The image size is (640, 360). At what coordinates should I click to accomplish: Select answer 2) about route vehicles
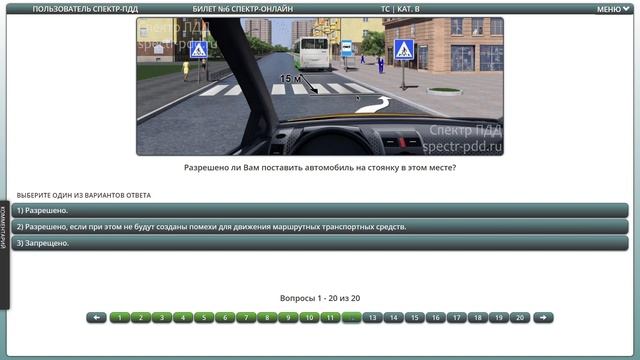320,227
